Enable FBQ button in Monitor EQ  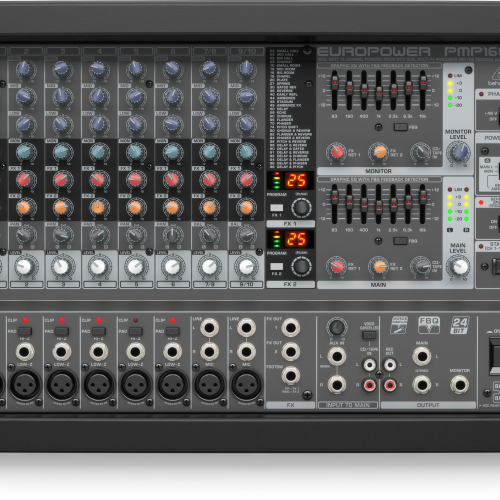click(x=400, y=127)
